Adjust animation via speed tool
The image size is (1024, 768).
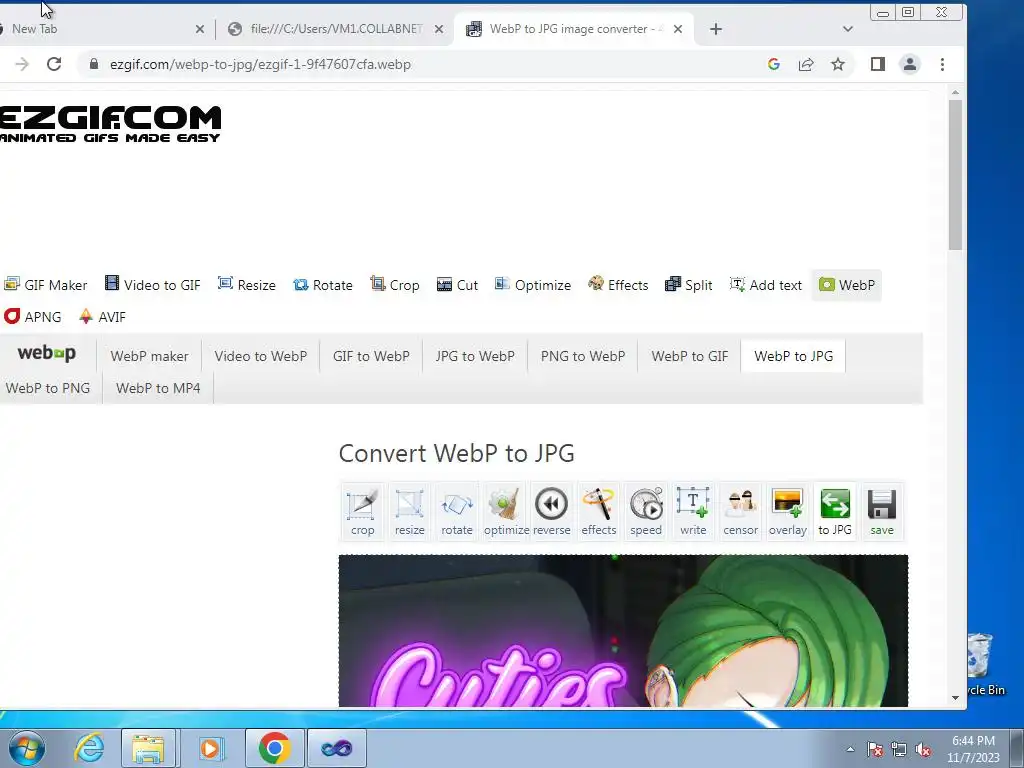[x=646, y=511]
